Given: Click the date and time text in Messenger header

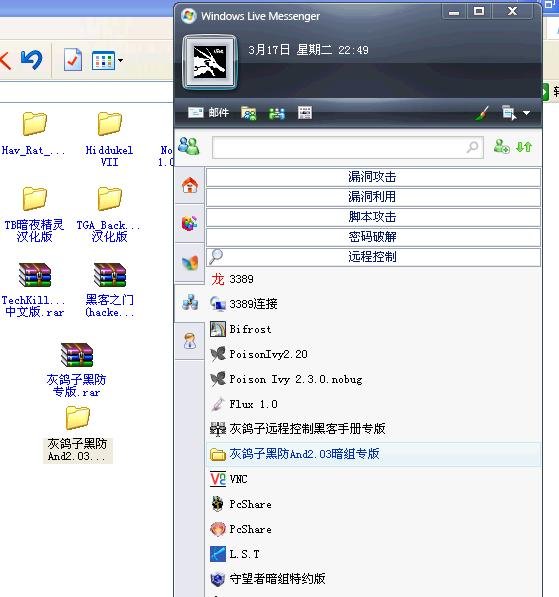Looking at the screenshot, I should pyautogui.click(x=308, y=50).
